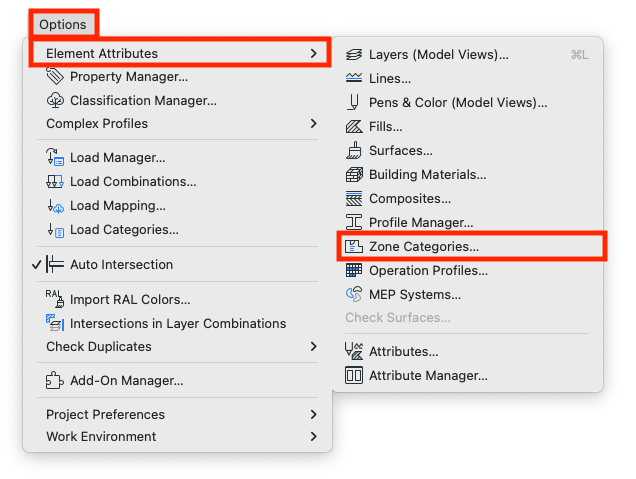This screenshot has width=636, height=479.
Task: Open Building Materials via its icon
Action: (354, 174)
